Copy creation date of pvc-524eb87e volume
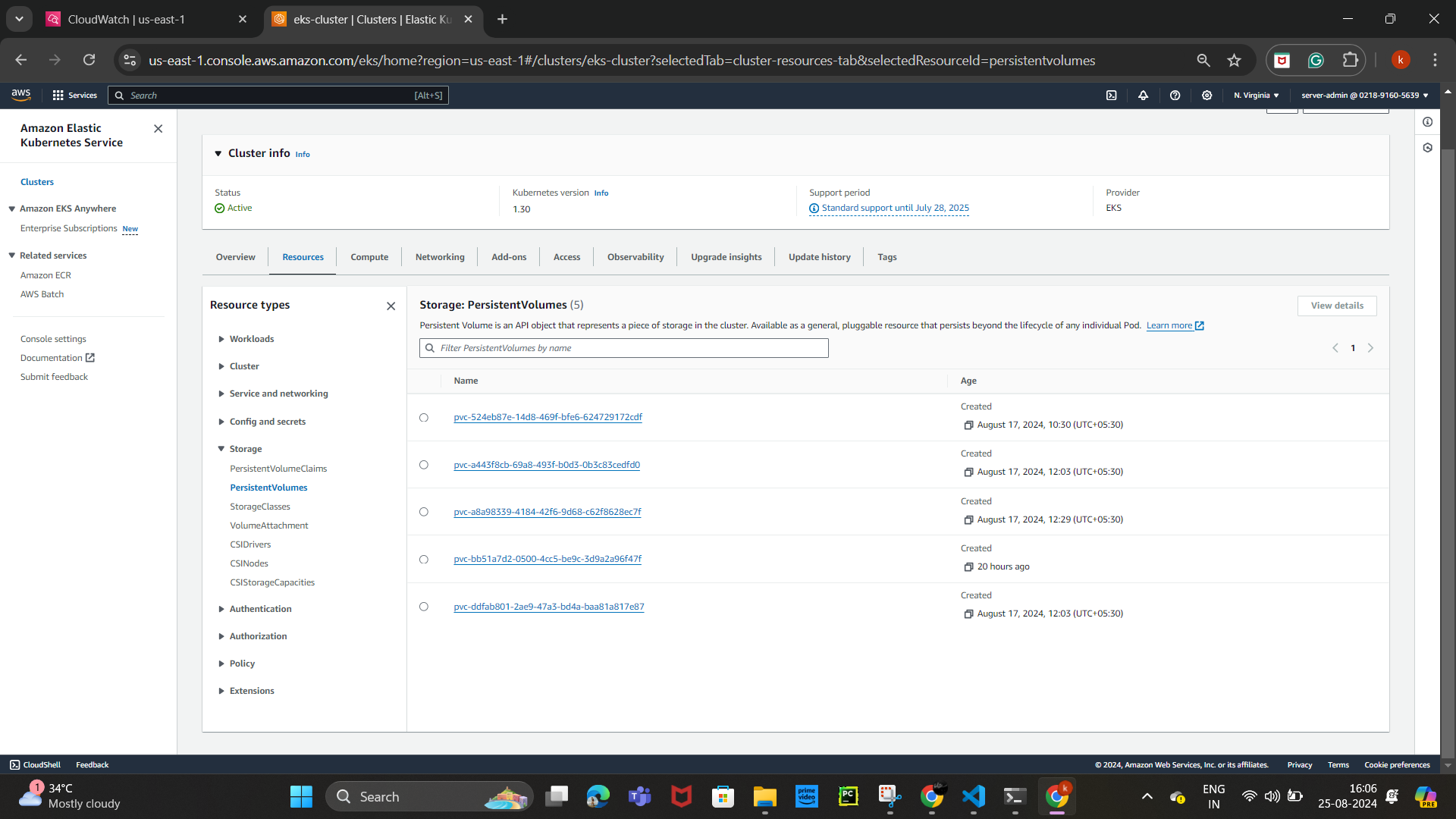This screenshot has height=819, width=1456. 968,425
